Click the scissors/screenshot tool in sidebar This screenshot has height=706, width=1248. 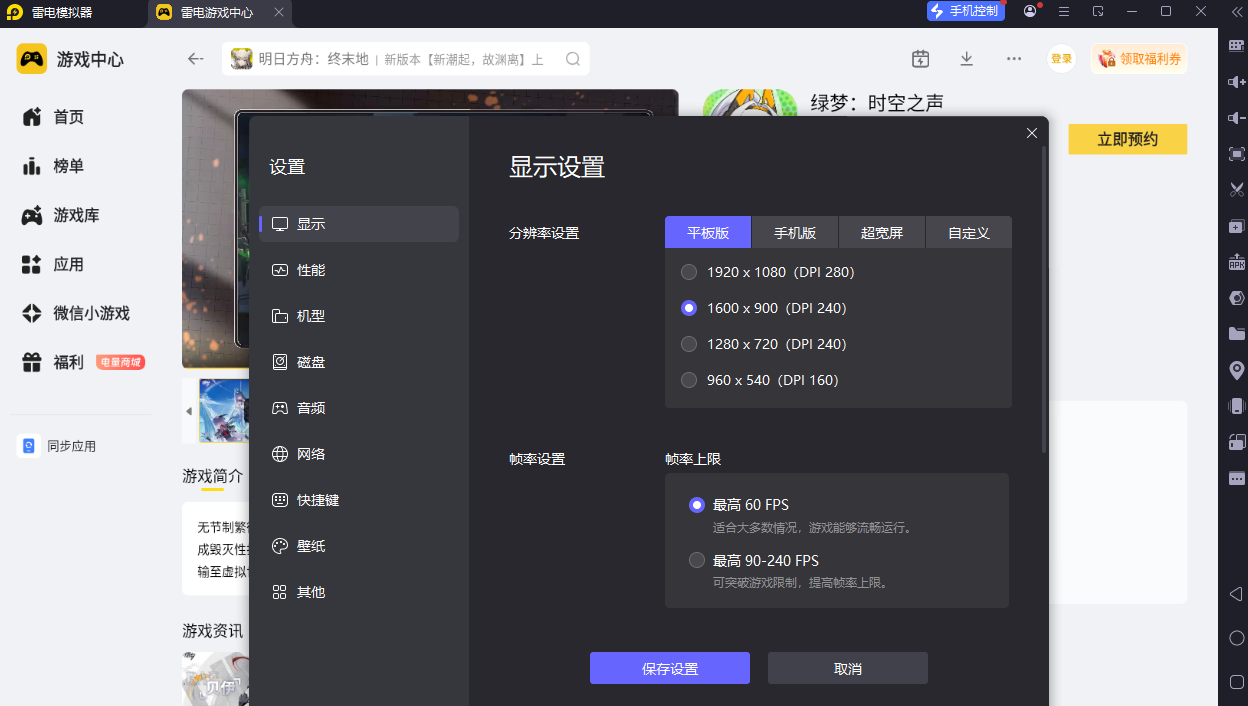(1236, 189)
